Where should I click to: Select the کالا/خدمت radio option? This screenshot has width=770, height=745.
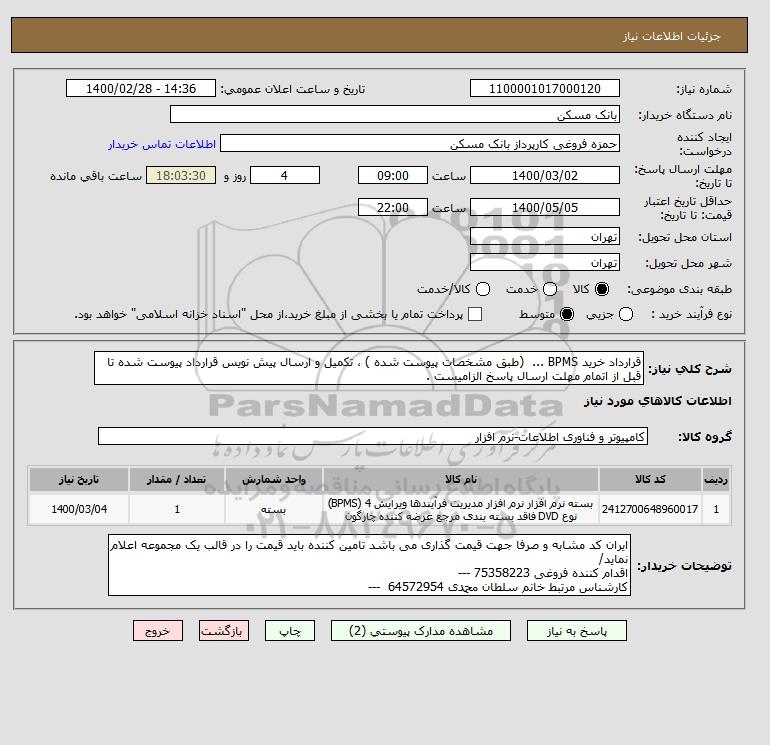click(x=483, y=289)
